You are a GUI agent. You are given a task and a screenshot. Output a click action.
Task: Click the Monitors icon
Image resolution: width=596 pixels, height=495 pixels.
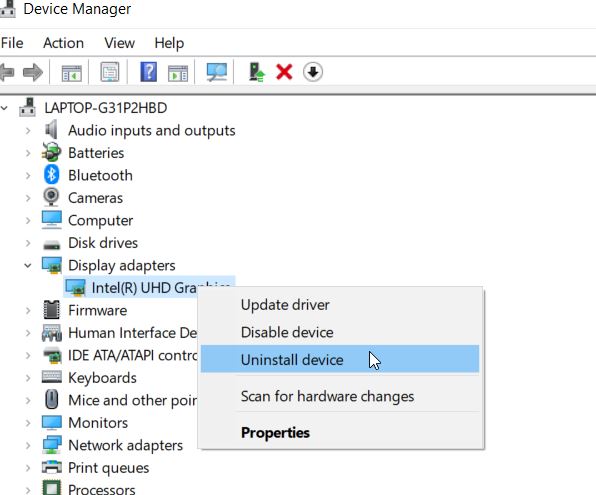[x=52, y=422]
